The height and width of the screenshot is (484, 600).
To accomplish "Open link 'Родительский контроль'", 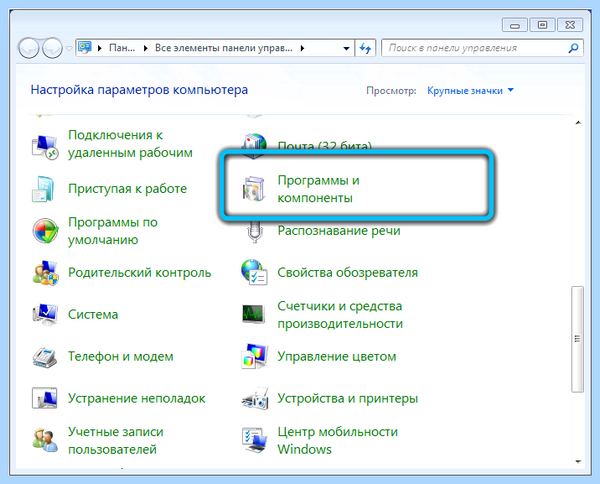I will point(139,272).
